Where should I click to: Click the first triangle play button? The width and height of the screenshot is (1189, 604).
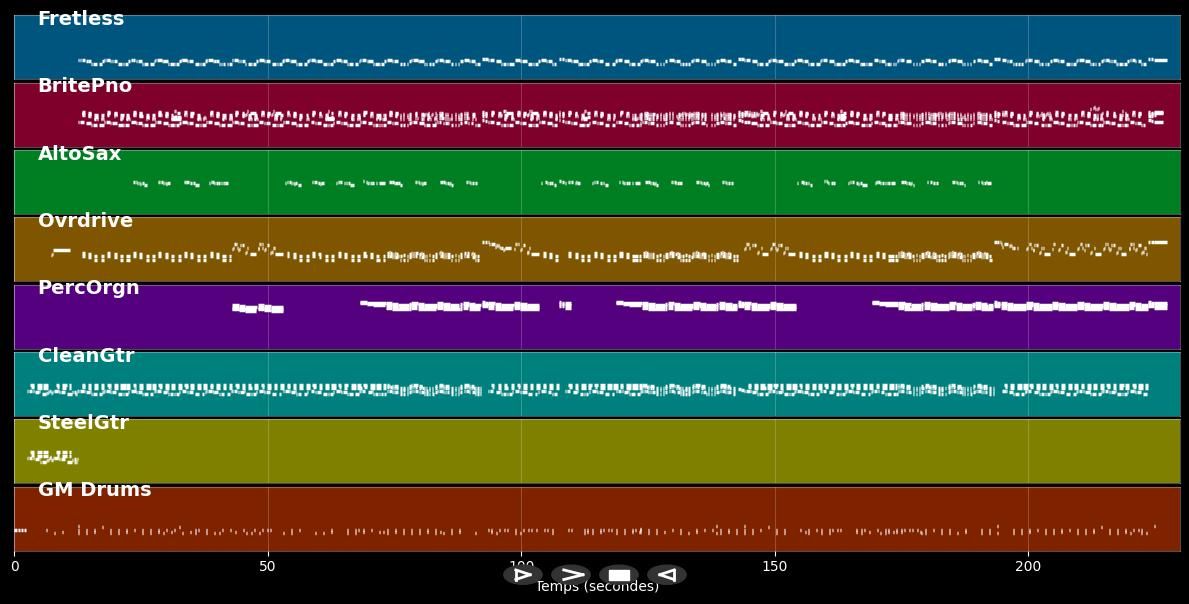522,575
